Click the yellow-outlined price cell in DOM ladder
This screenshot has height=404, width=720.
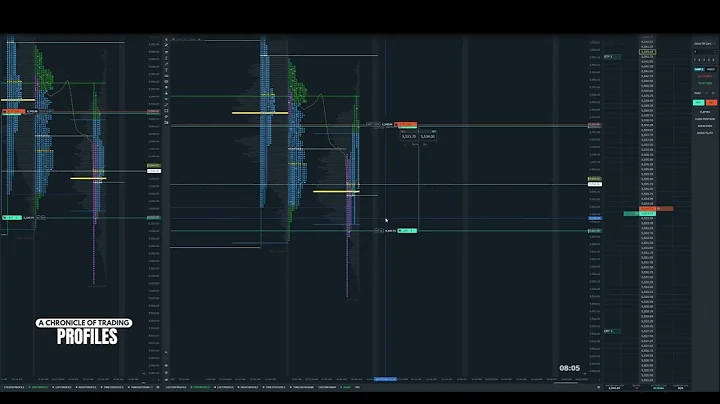coord(647,52)
